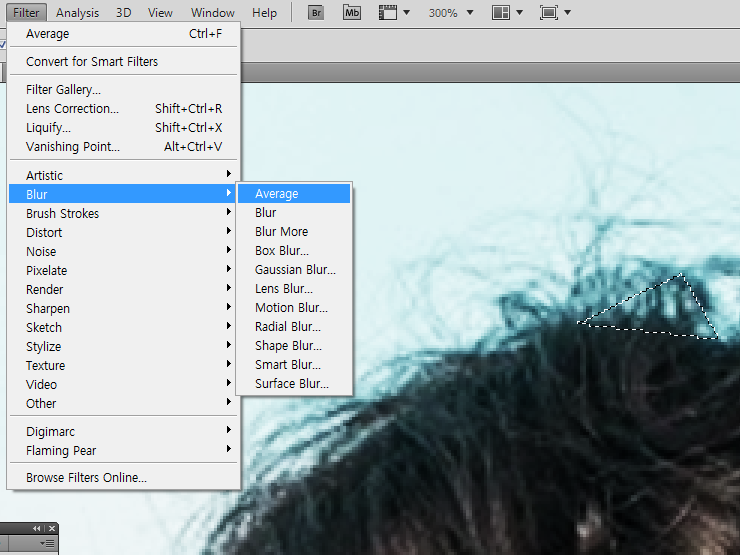This screenshot has width=740, height=555.
Task: Select the highlighted Blur menu entry
Action: 123,194
